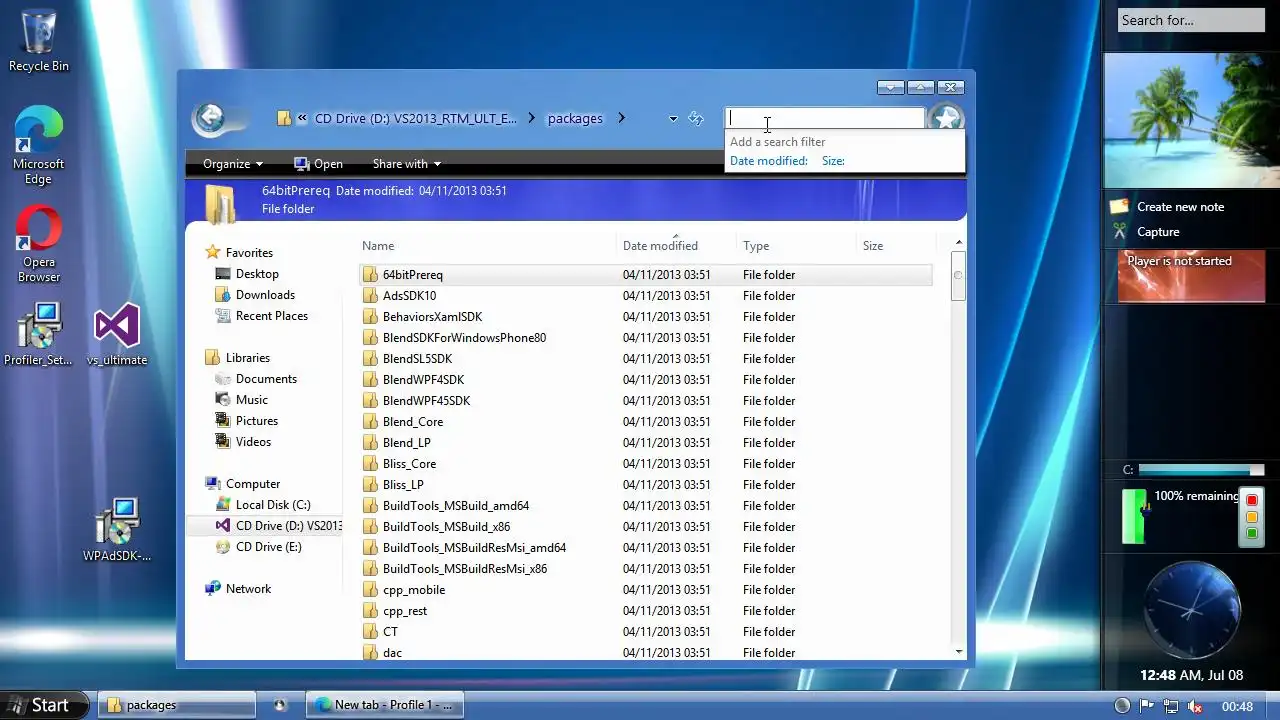Image resolution: width=1280 pixels, height=720 pixels.
Task: Launch Microsoft Edge from the desktop
Action: pyautogui.click(x=38, y=145)
